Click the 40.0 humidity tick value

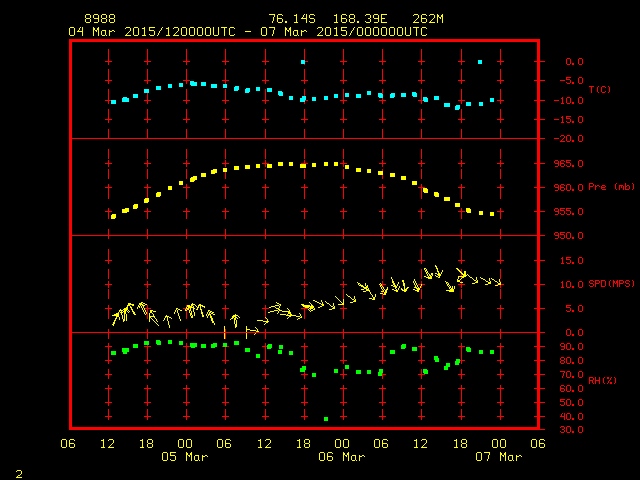click(571, 417)
